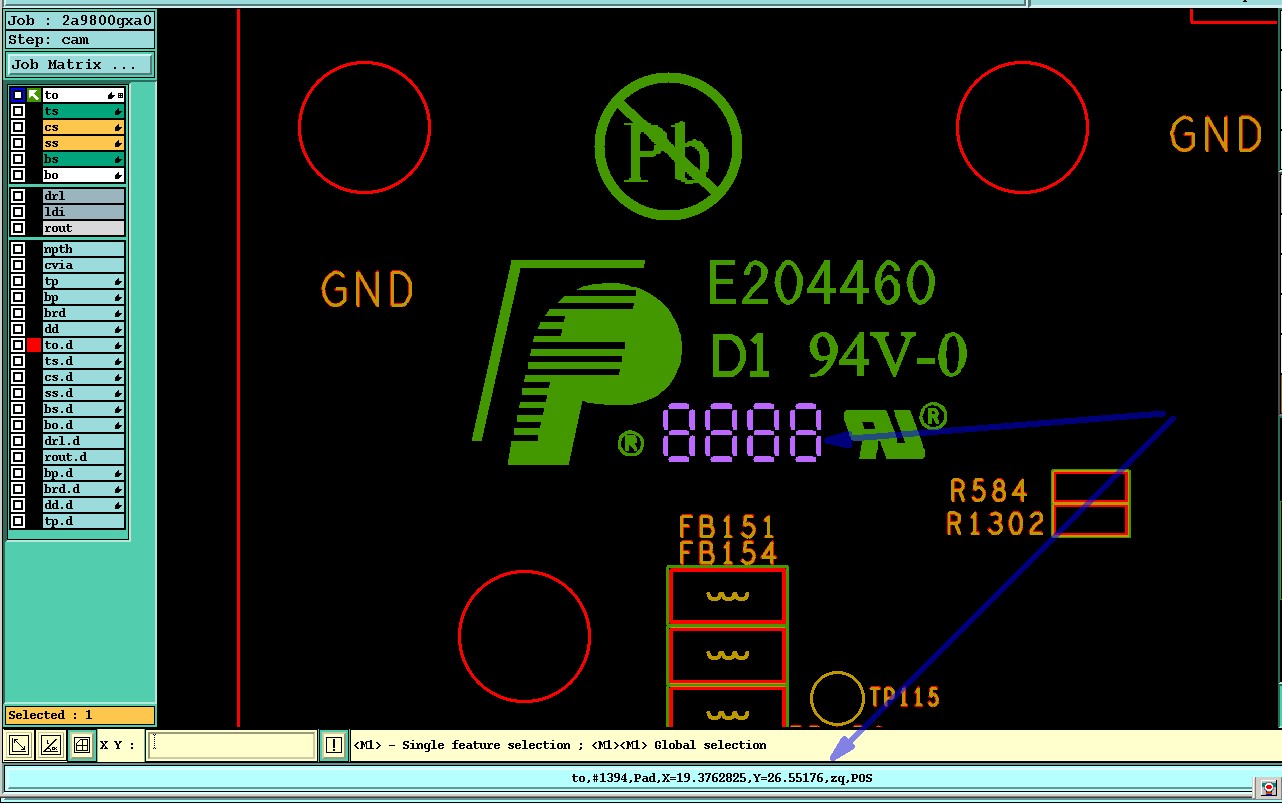Screen dimensions: 1282x804
Task: Select the 'bo.d' layer name
Action: [83, 425]
